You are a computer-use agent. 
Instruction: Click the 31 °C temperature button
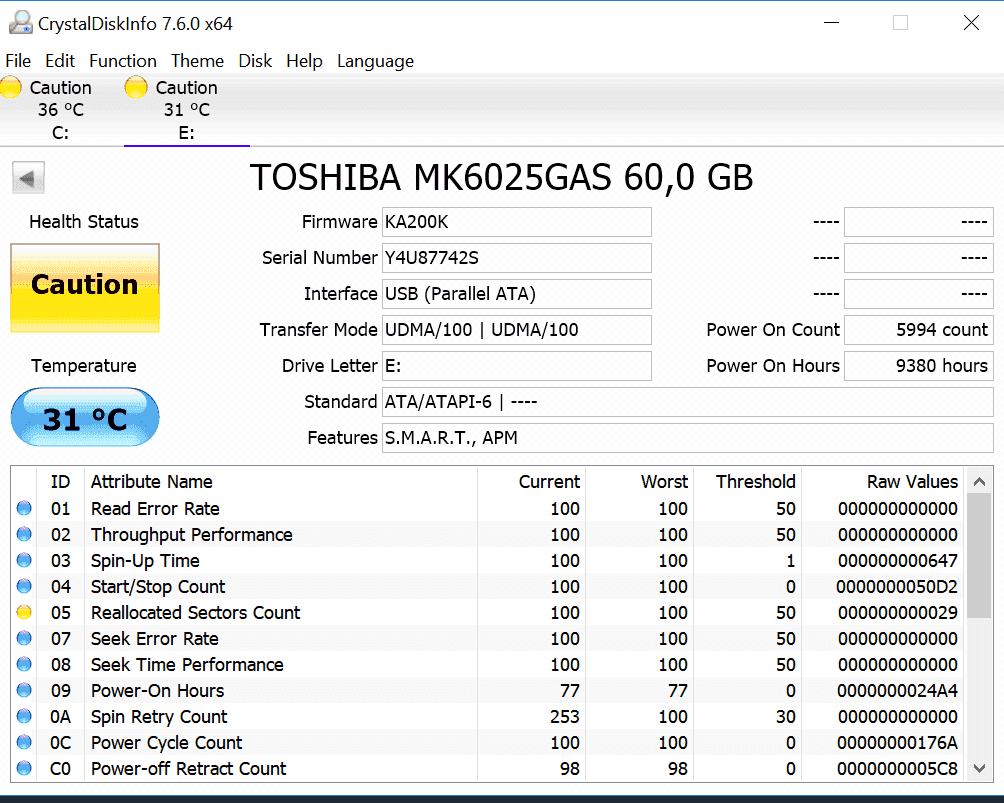coord(85,417)
